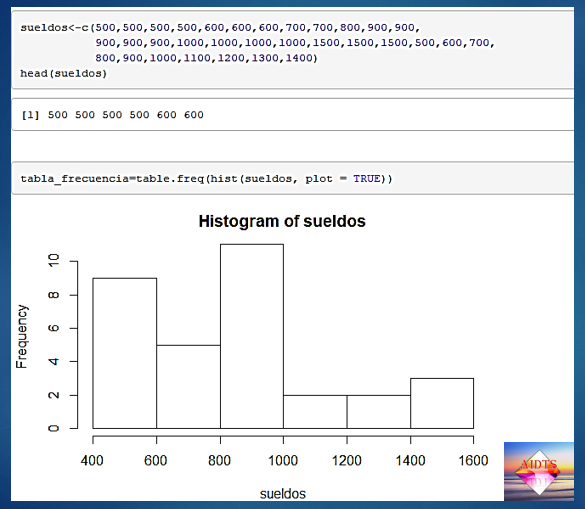Click the x-axis tick label 400
Image resolution: width=585 pixels, height=509 pixels.
point(92,460)
